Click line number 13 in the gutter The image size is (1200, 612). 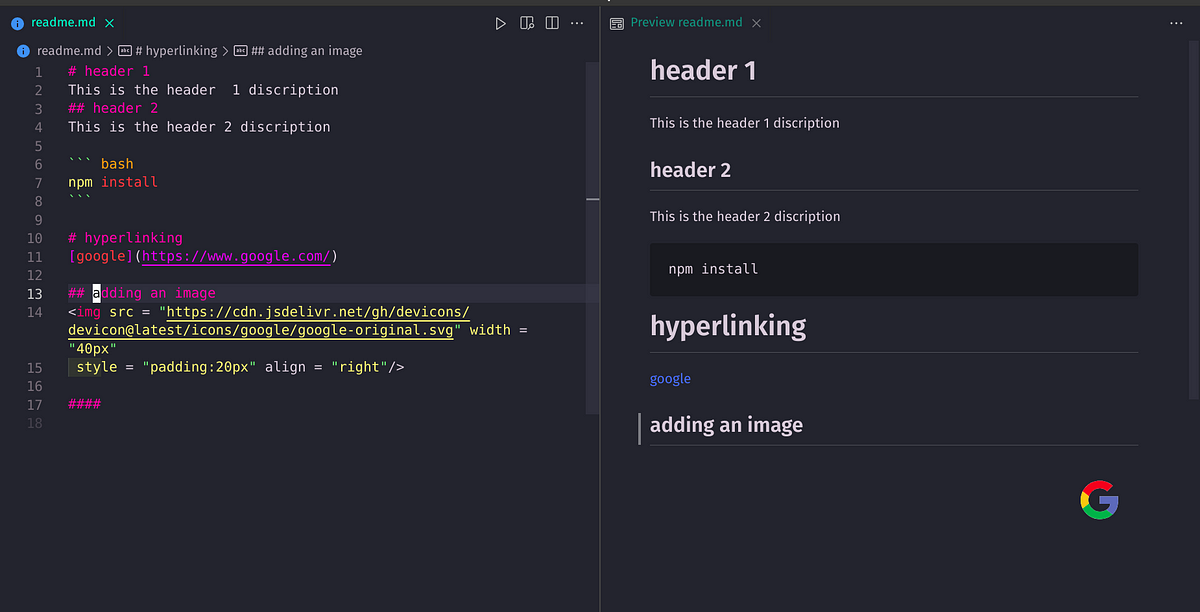point(34,293)
